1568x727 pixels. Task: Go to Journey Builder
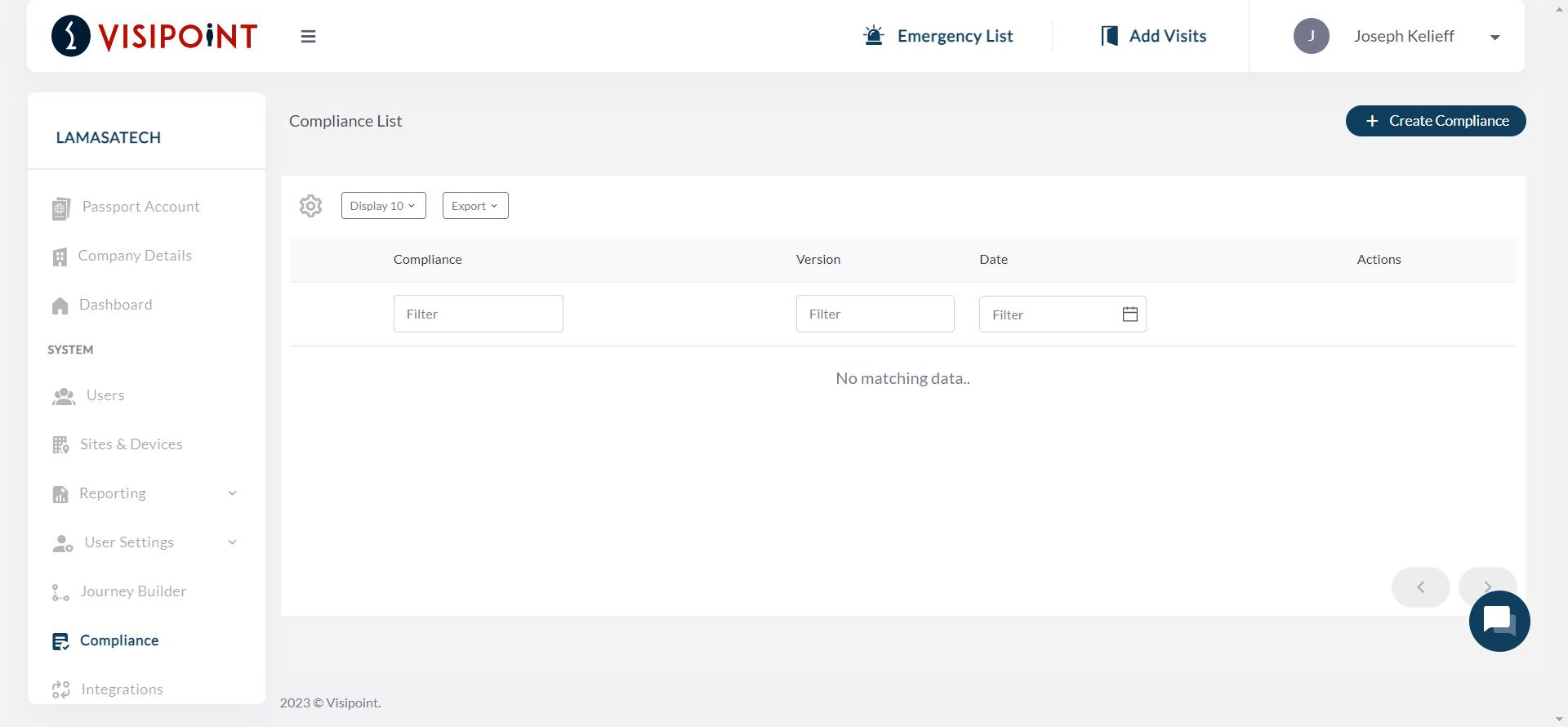tap(133, 591)
